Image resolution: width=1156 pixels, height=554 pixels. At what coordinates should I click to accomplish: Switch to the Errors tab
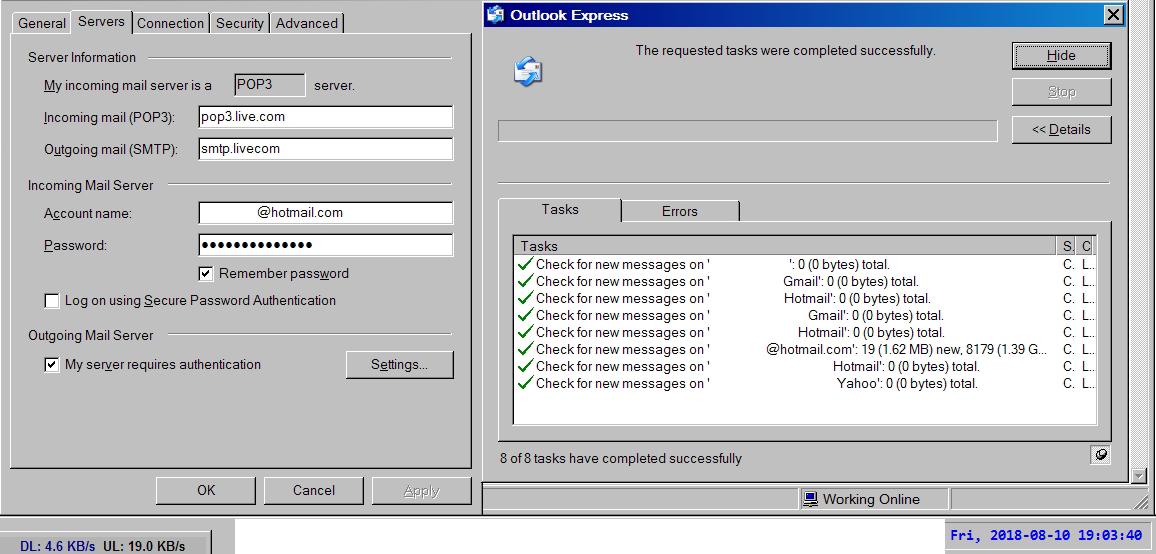680,211
